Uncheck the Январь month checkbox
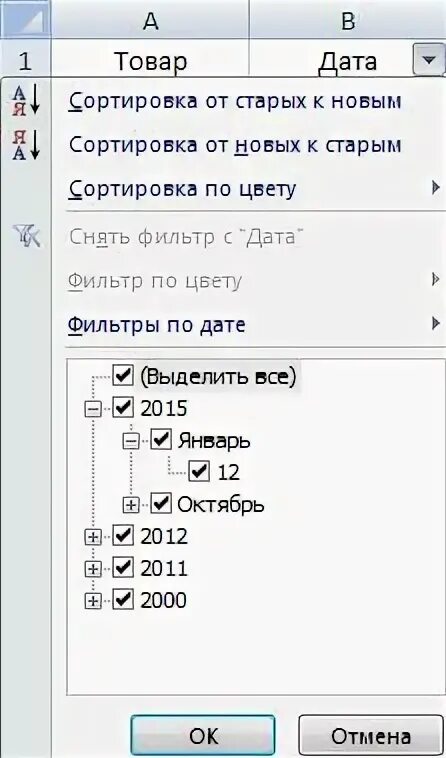This screenshot has width=446, height=758. pyautogui.click(x=161, y=440)
